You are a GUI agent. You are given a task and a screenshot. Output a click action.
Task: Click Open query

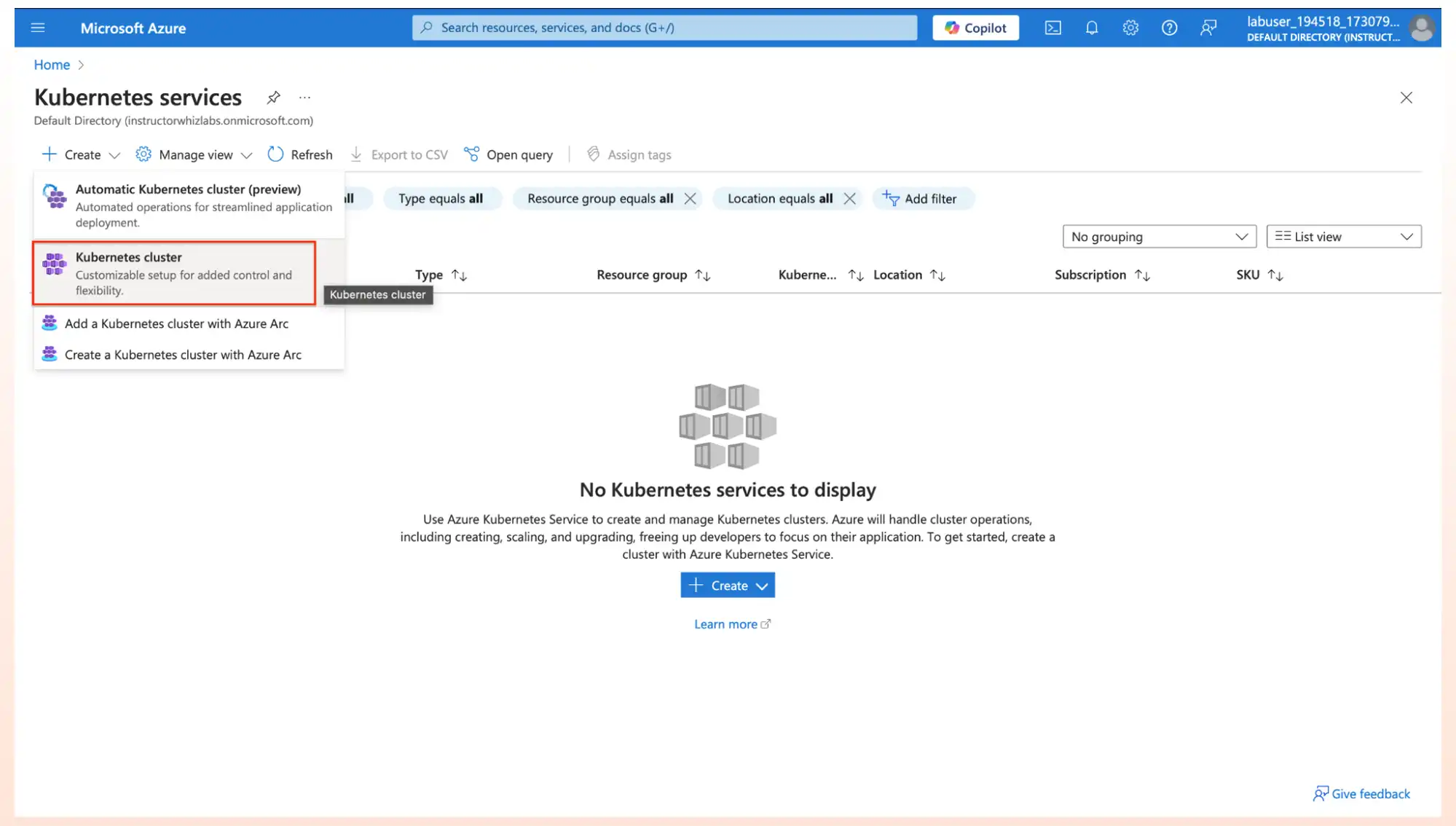(x=508, y=154)
